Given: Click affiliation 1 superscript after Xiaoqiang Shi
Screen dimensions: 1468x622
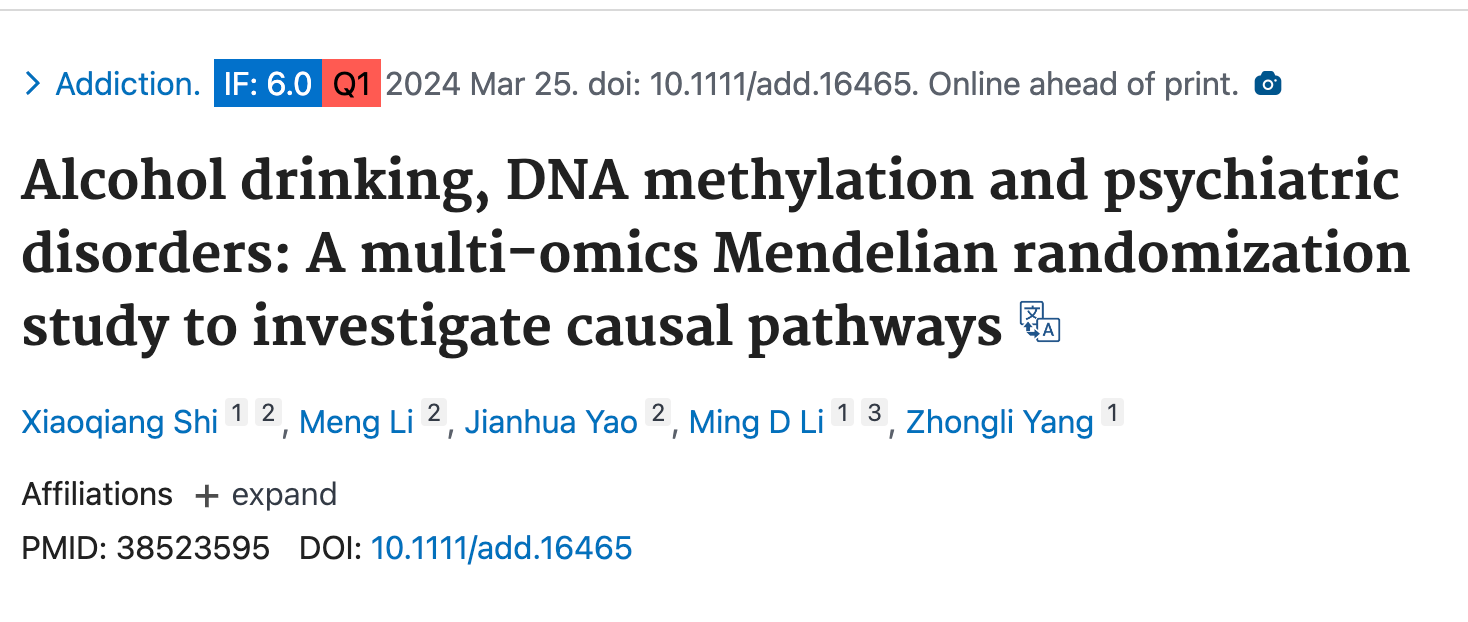Looking at the screenshot, I should 236,413.
